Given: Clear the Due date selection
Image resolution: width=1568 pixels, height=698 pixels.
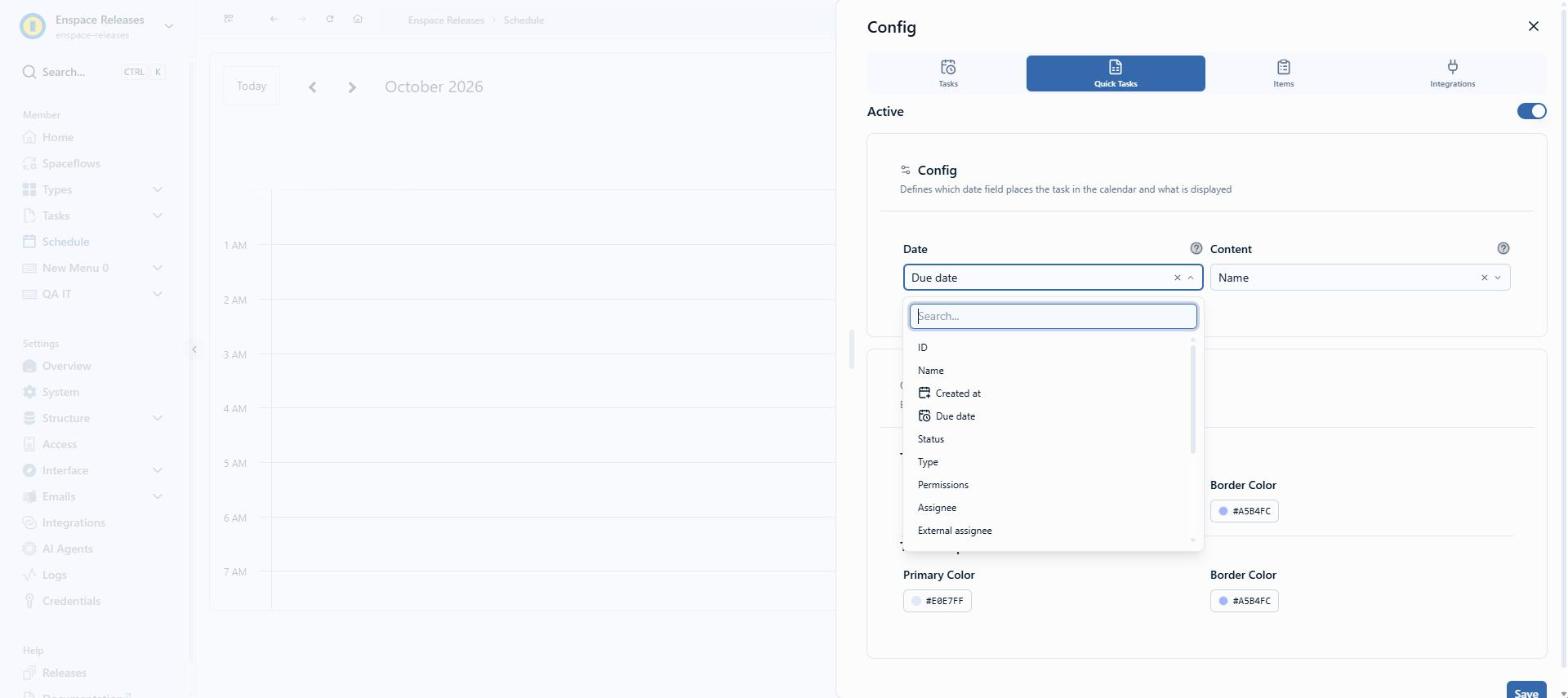Looking at the screenshot, I should pos(1177,278).
